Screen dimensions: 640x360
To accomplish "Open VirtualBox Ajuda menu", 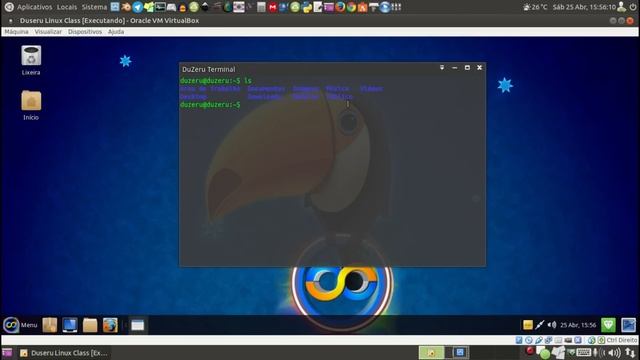I will (116, 31).
